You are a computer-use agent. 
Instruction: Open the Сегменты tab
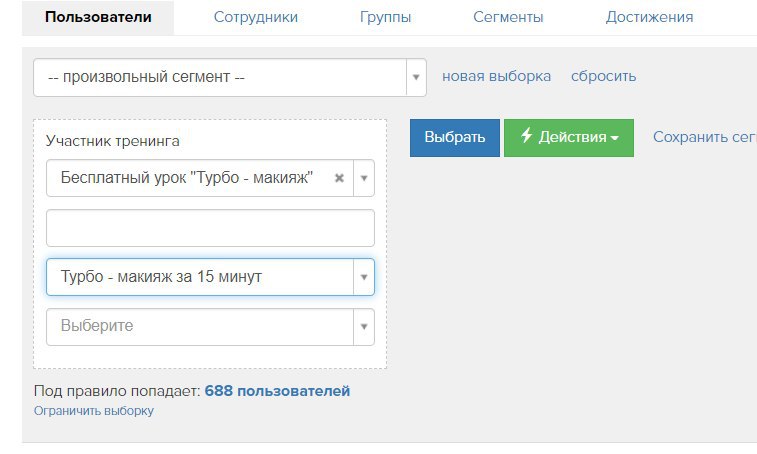click(508, 17)
